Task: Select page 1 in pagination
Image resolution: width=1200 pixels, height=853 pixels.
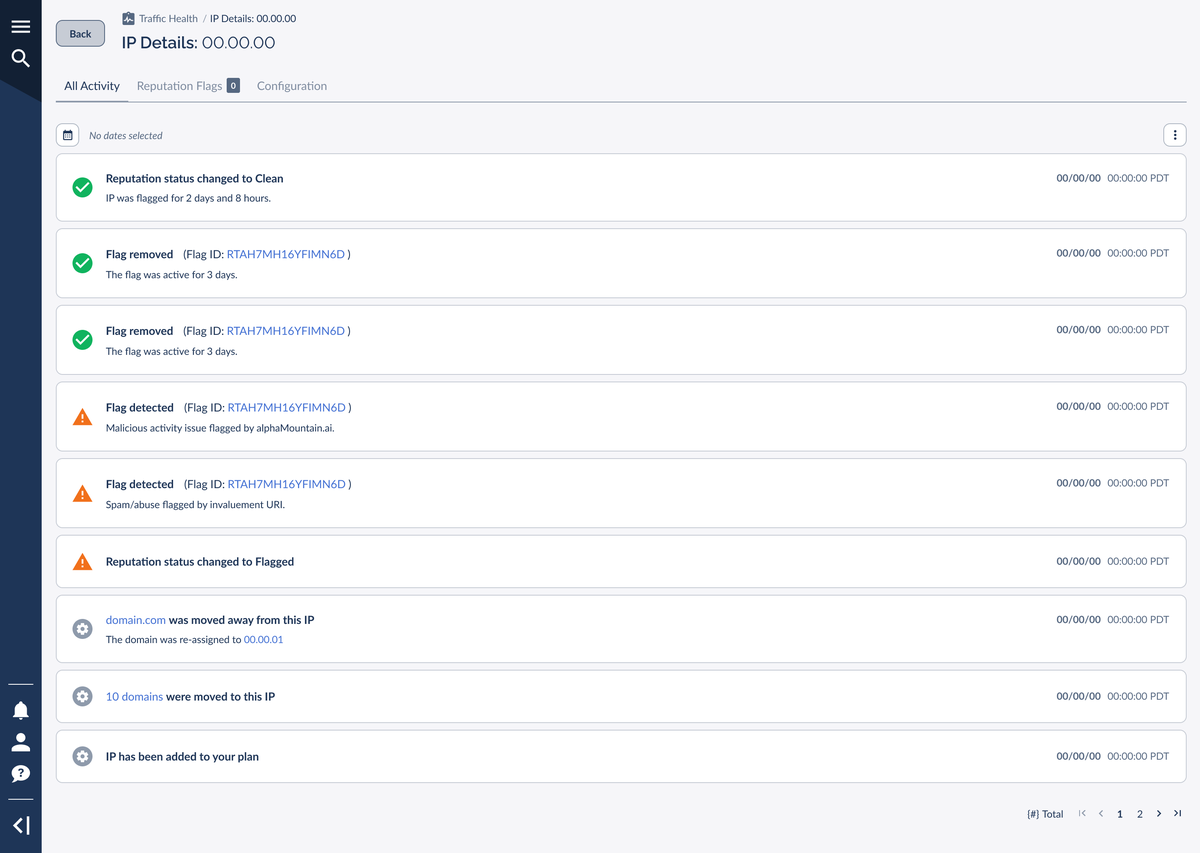Action: (1120, 815)
